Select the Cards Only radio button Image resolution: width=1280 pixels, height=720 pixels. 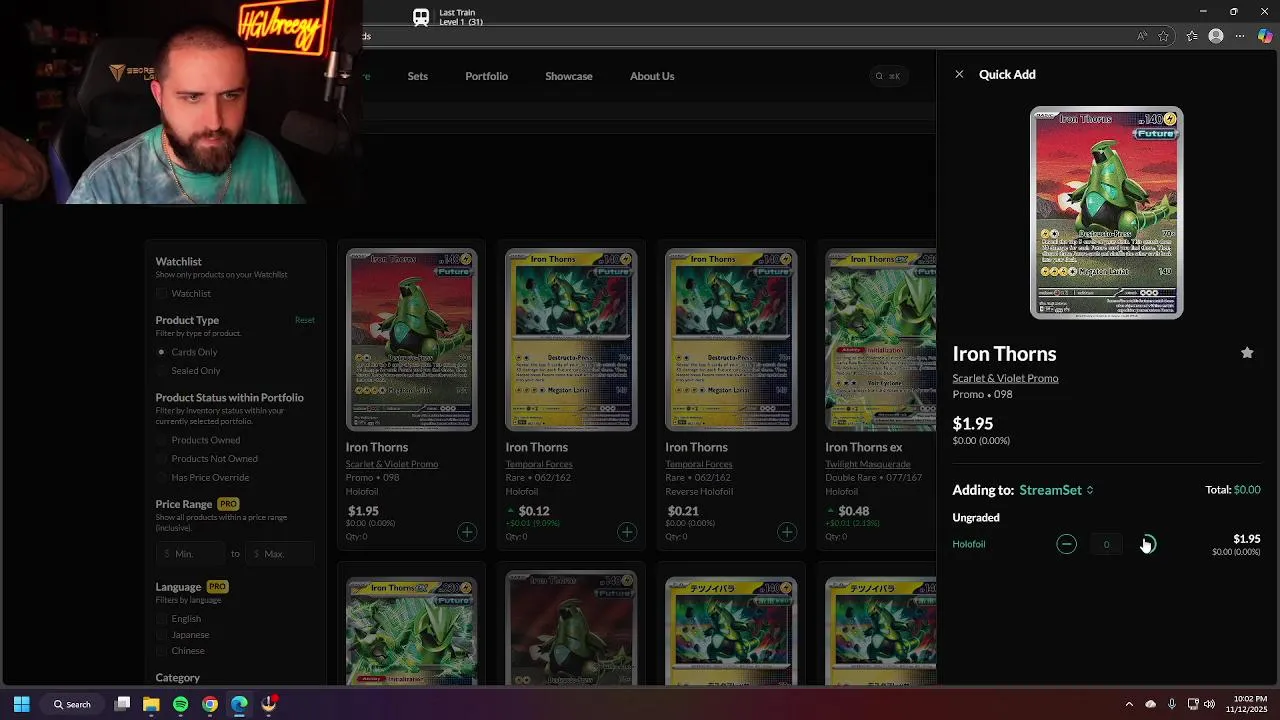(x=161, y=352)
